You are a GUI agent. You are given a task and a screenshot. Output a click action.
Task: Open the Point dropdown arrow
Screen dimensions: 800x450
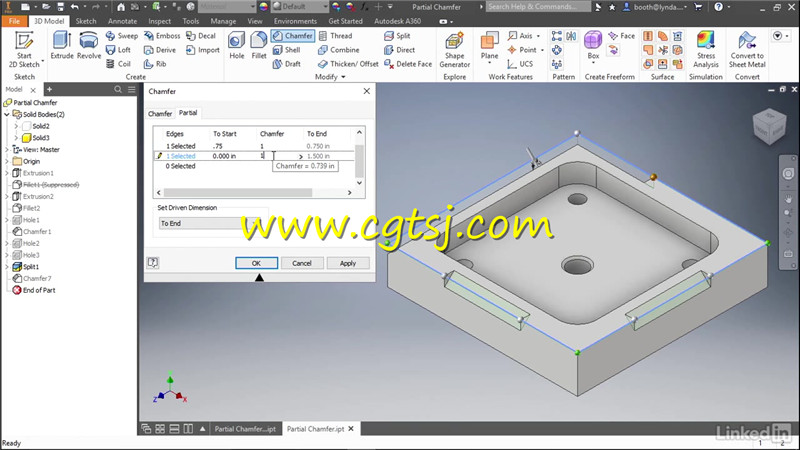click(x=542, y=50)
